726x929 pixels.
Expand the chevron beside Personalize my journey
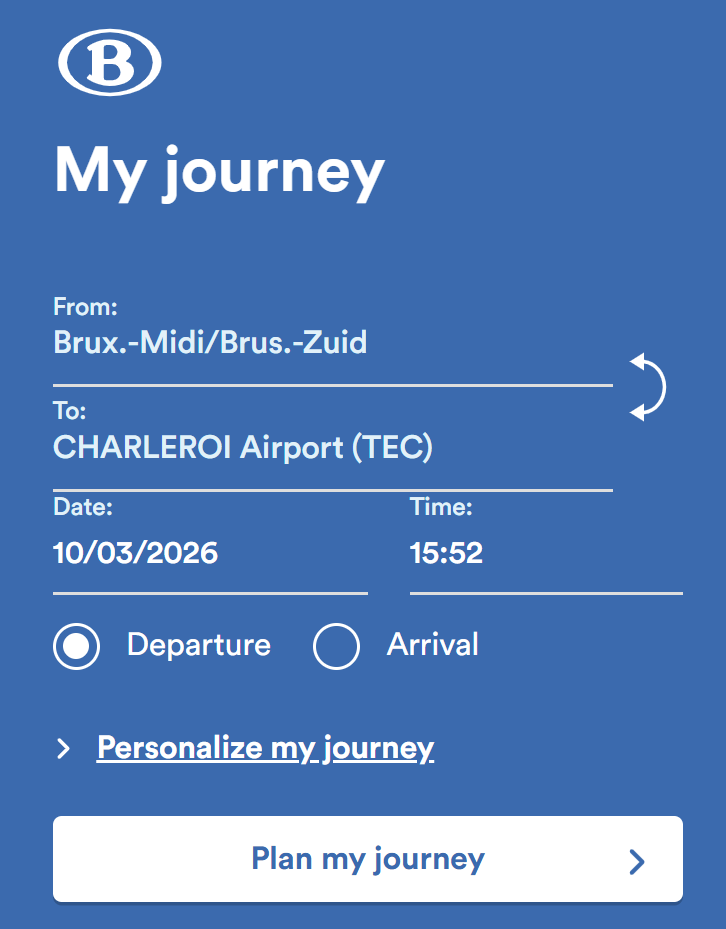[64, 748]
